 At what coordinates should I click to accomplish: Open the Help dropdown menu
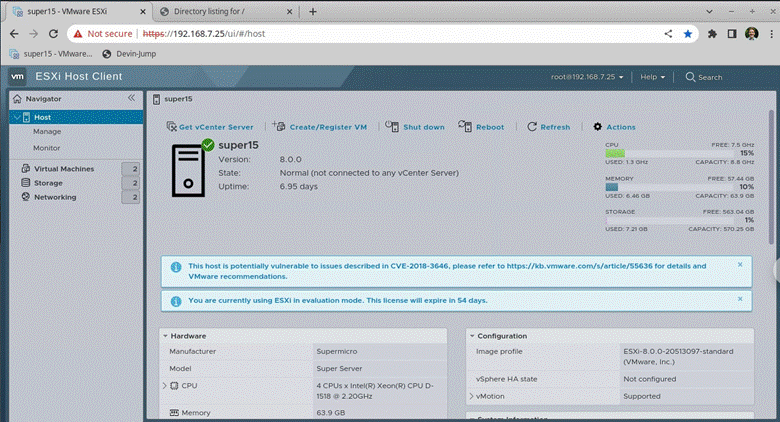652,77
